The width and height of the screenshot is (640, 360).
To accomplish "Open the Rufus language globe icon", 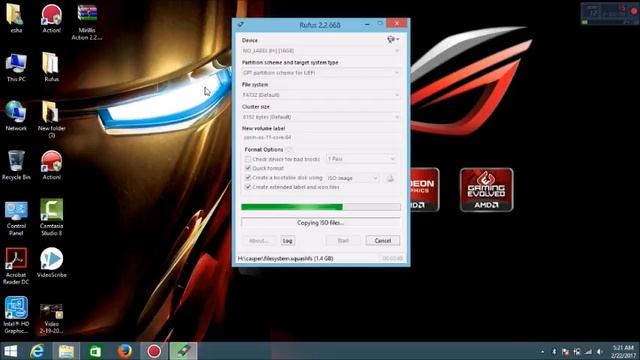I will [393, 39].
